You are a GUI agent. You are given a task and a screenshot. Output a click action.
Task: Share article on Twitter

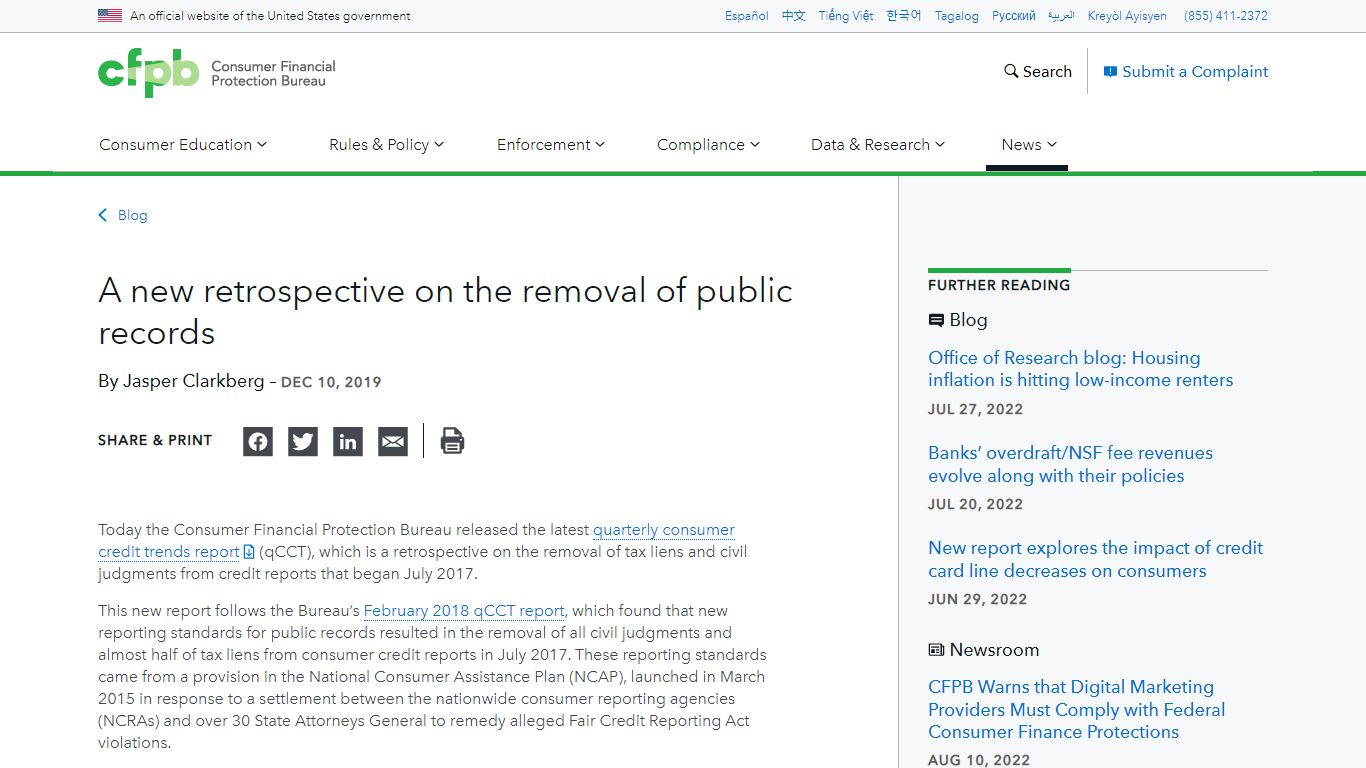(x=303, y=441)
